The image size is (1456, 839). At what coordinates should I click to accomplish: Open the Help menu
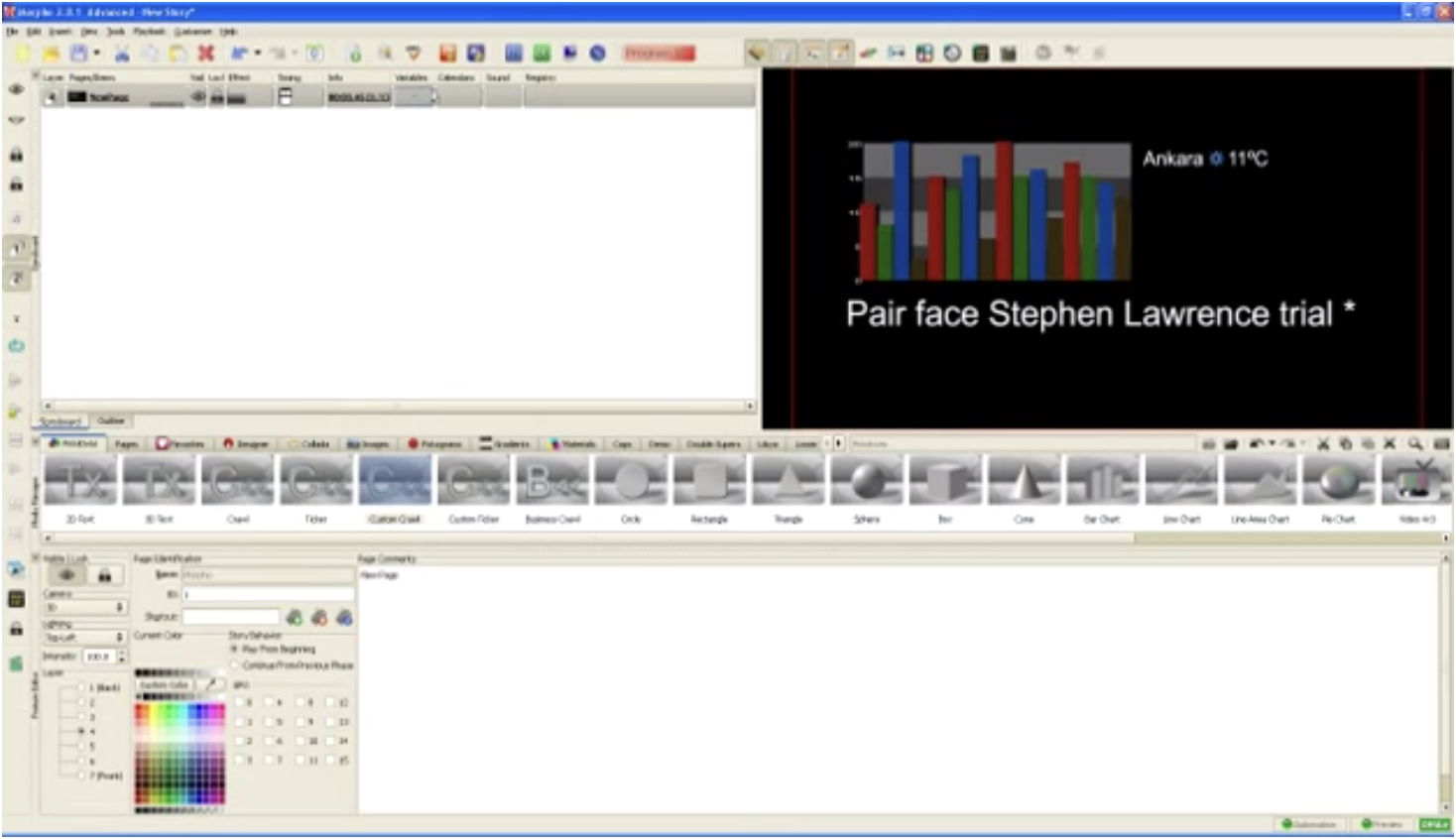(228, 32)
